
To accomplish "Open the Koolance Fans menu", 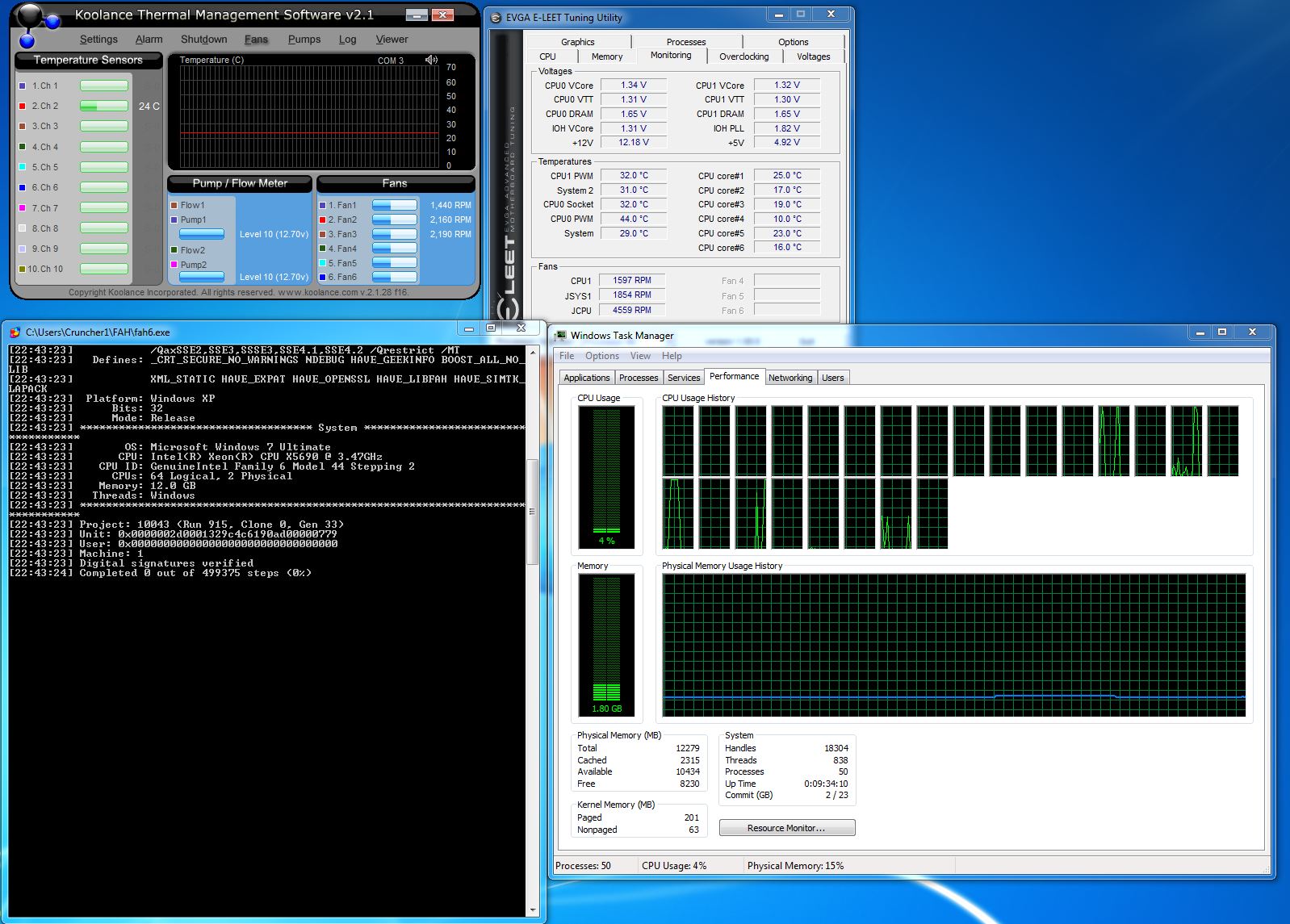I will coord(256,39).
